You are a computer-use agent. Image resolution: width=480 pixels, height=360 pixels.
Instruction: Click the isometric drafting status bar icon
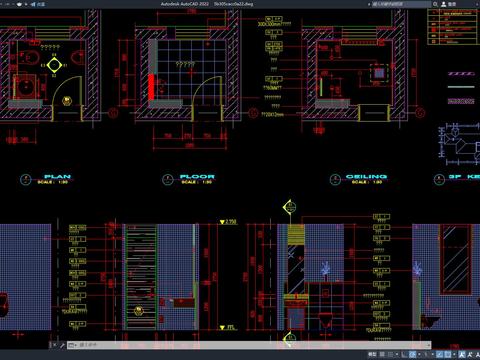426,354
